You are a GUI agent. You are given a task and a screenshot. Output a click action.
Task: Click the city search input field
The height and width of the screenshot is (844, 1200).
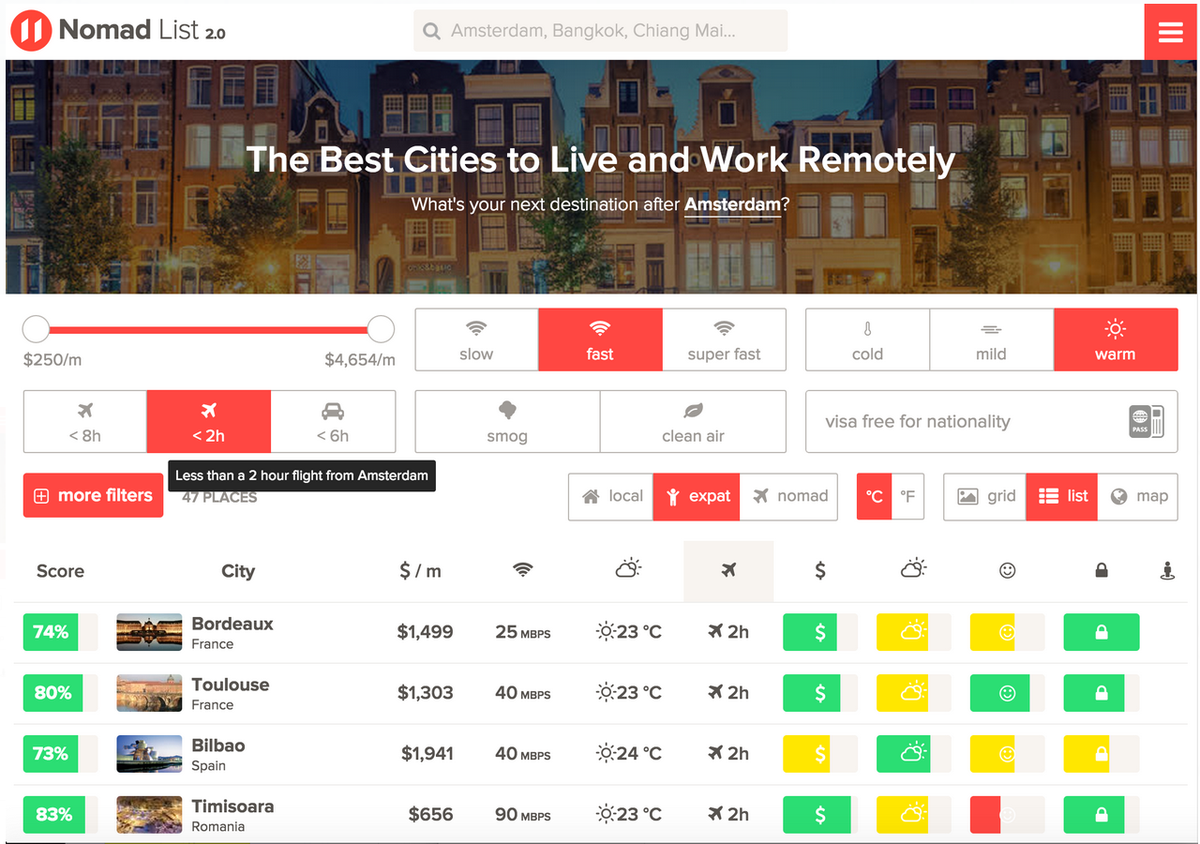(600, 31)
